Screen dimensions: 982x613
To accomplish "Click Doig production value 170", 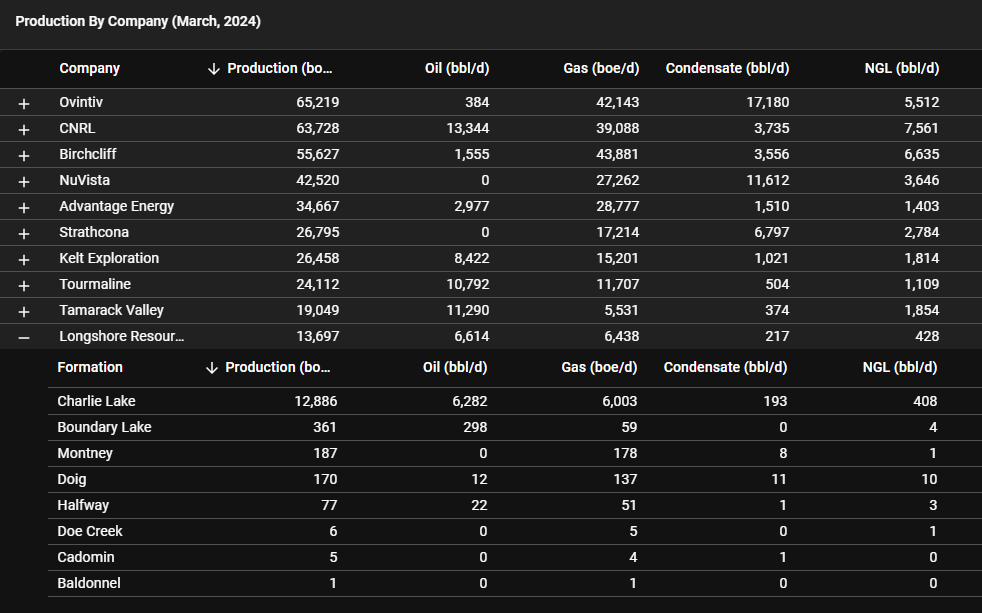I will click(325, 480).
